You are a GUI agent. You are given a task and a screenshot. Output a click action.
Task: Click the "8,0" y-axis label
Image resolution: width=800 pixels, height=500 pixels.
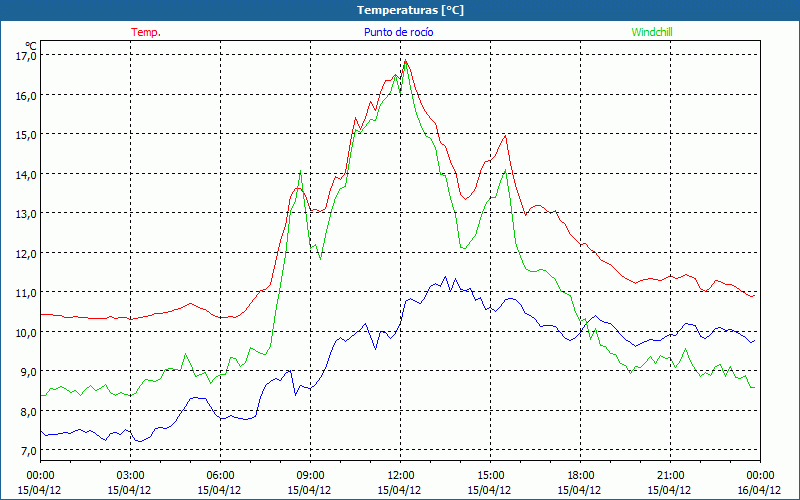(29, 411)
